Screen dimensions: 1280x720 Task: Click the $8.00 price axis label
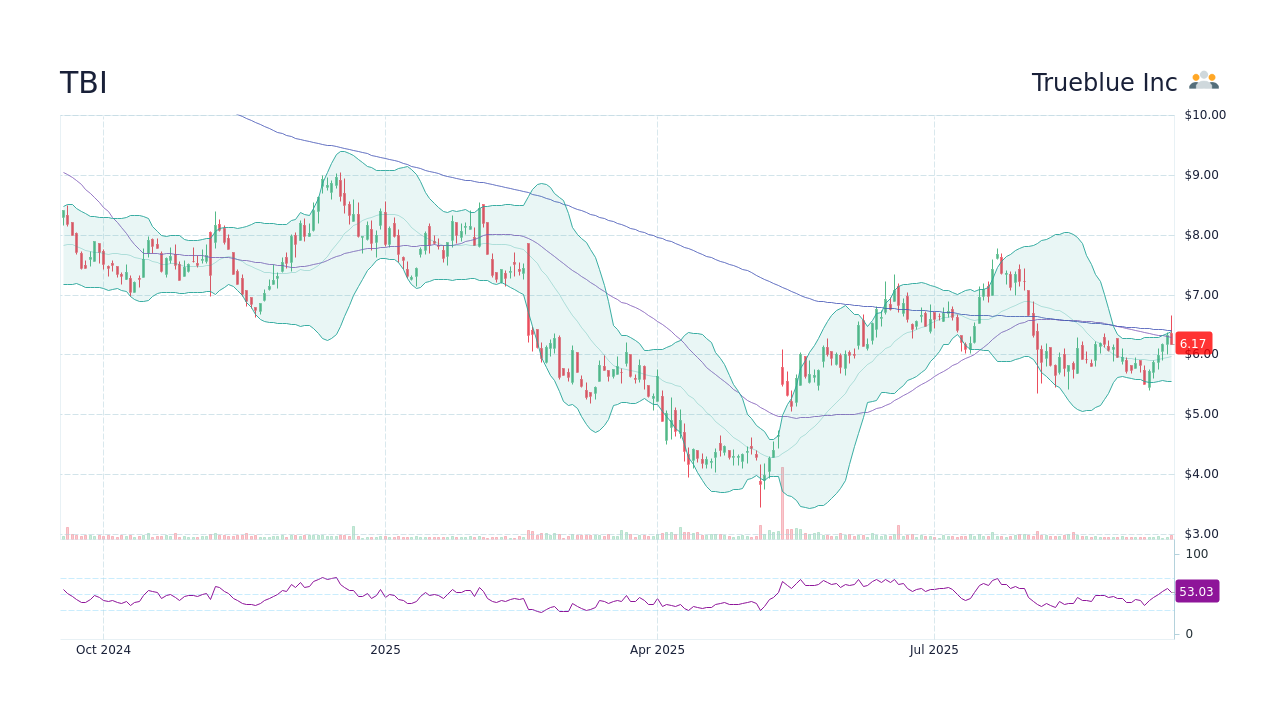pyautogui.click(x=1202, y=235)
